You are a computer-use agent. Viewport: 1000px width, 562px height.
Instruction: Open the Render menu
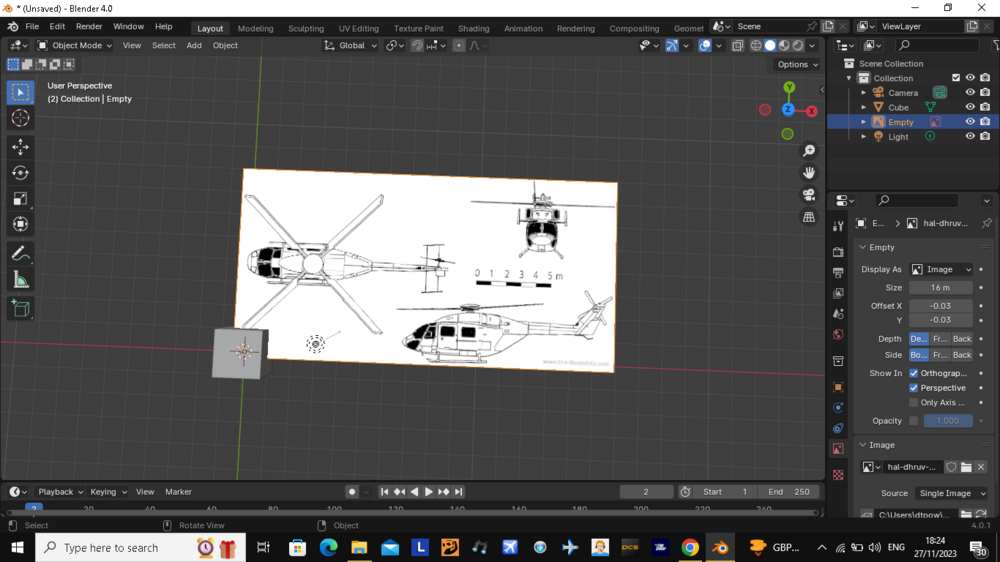coord(89,27)
